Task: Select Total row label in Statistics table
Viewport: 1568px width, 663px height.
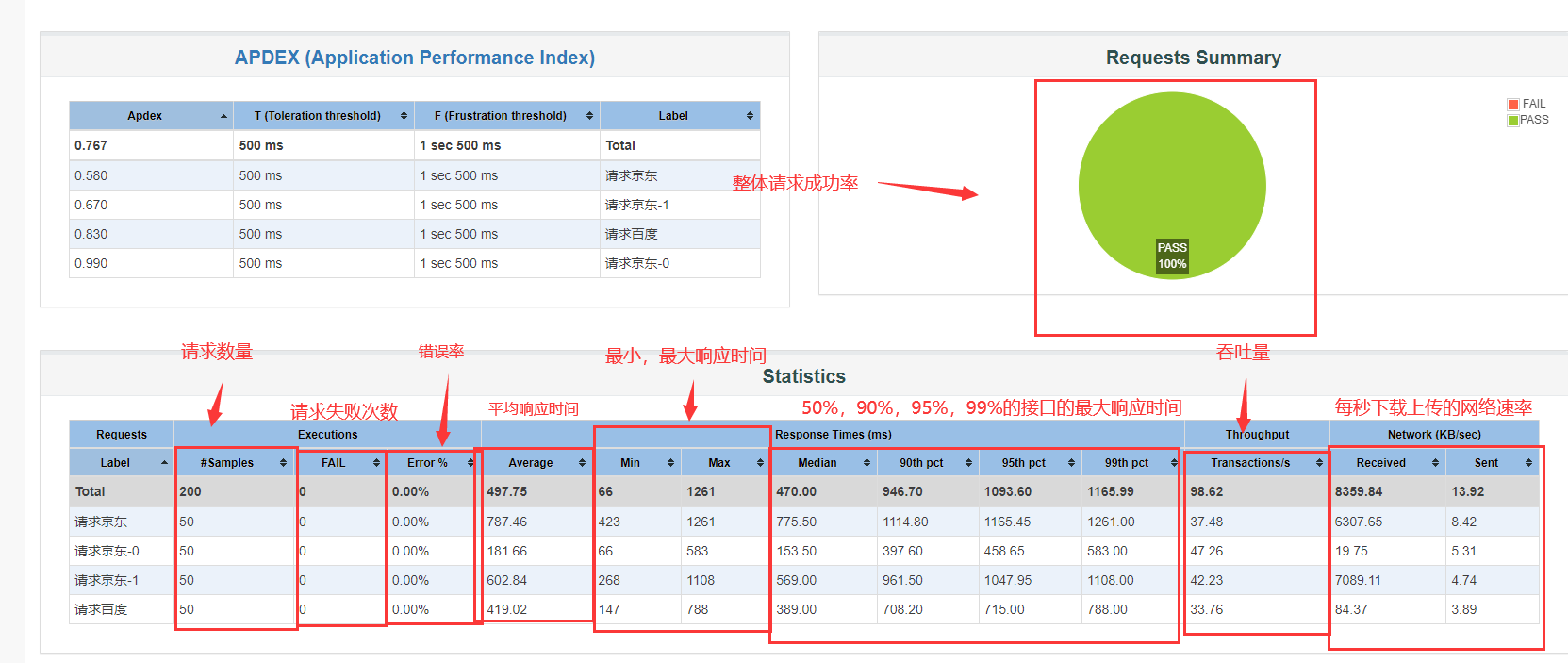Action: point(90,491)
